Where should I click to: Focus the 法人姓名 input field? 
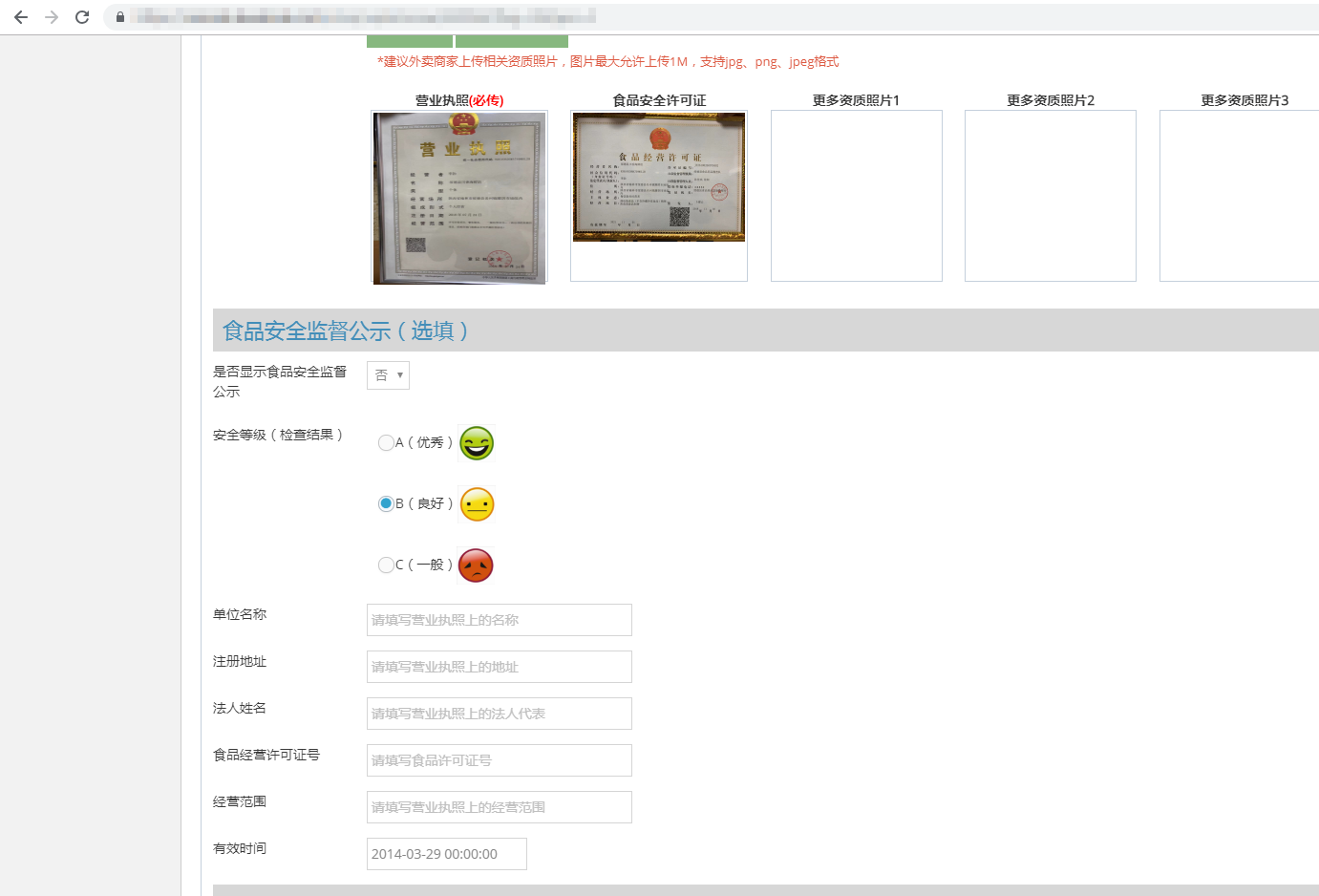pyautogui.click(x=500, y=714)
